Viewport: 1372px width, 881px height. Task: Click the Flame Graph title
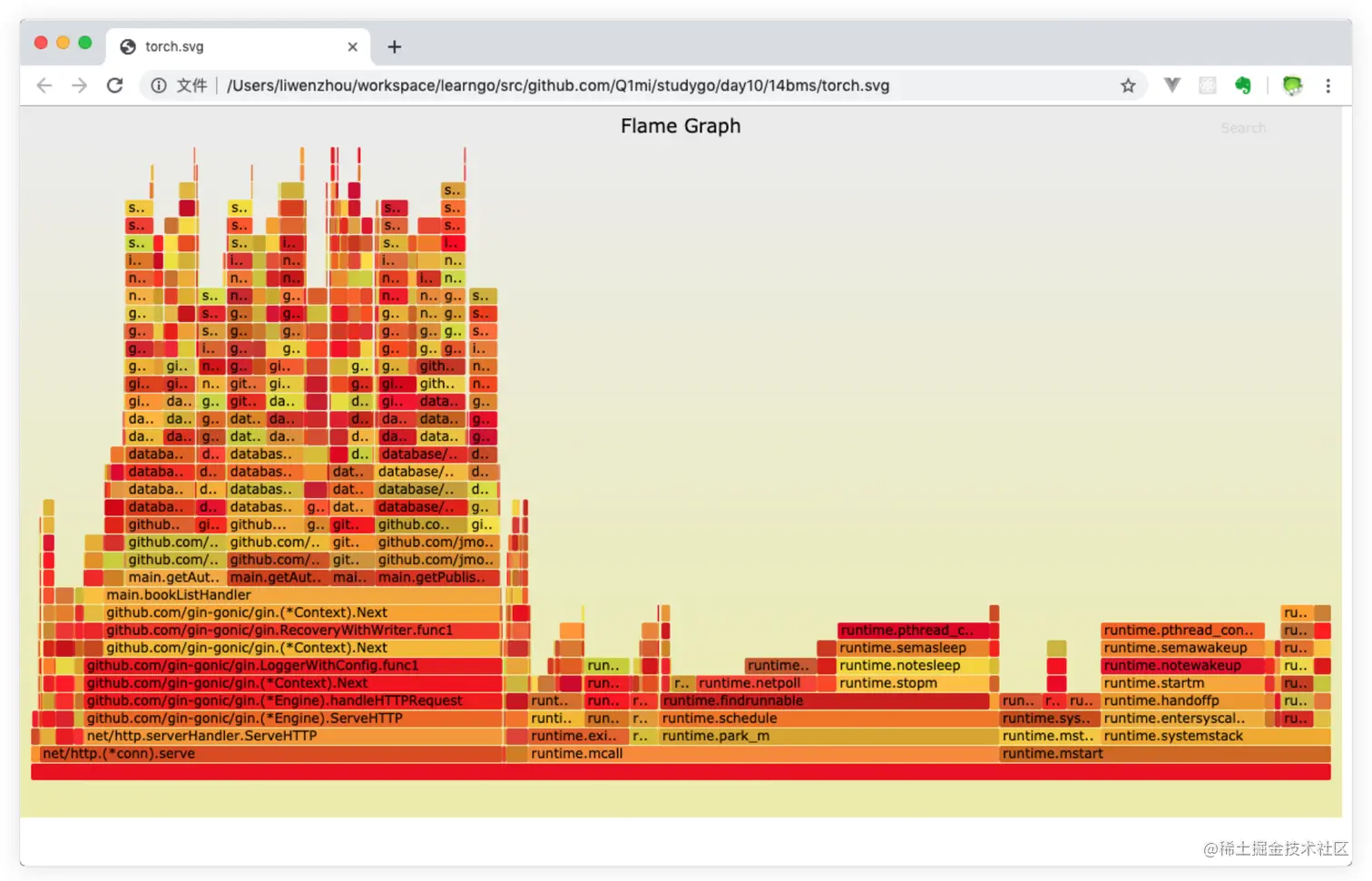[x=681, y=126]
